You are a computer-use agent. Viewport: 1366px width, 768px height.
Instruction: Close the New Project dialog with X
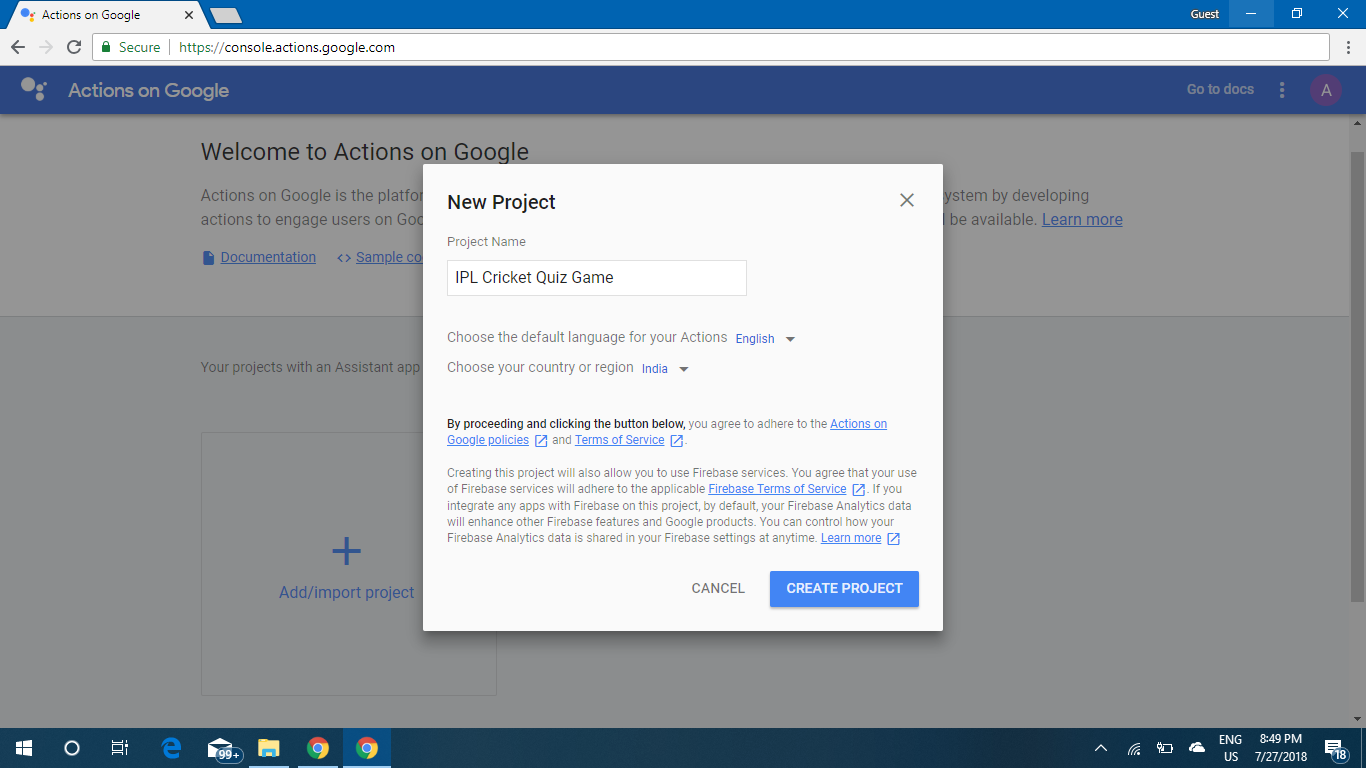(x=907, y=200)
